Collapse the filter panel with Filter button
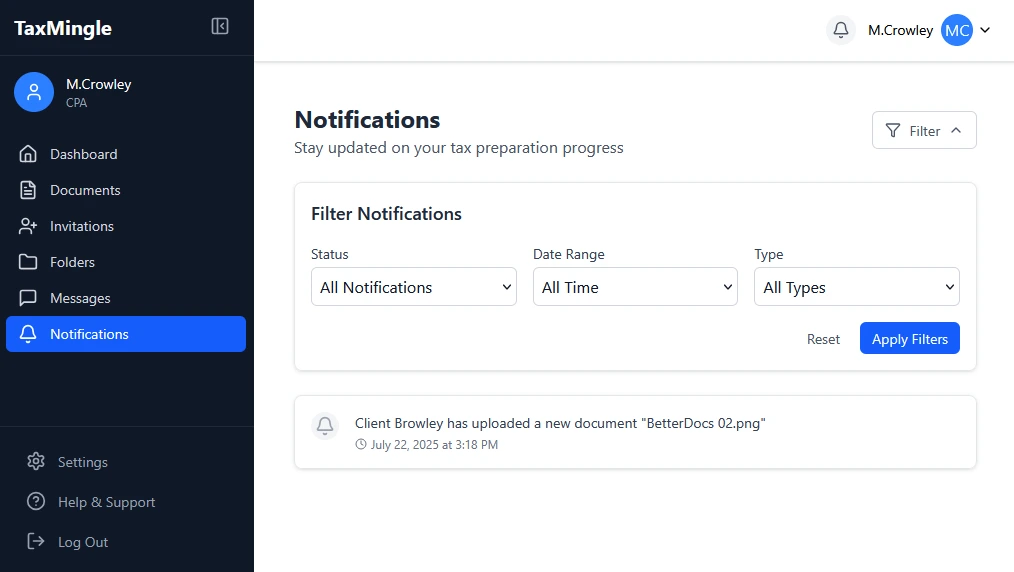1014x572 pixels. [924, 131]
